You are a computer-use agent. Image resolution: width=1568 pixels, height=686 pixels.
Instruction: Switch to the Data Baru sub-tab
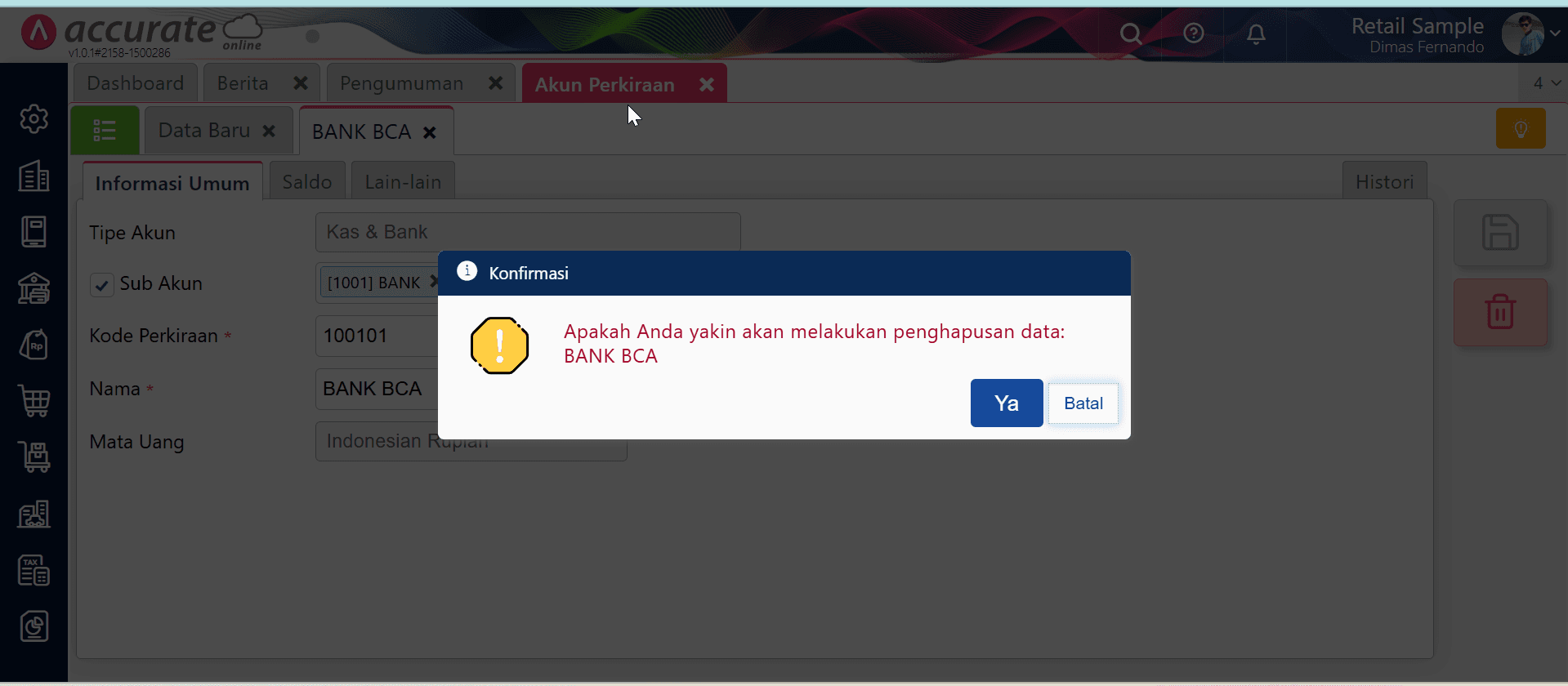click(x=204, y=131)
